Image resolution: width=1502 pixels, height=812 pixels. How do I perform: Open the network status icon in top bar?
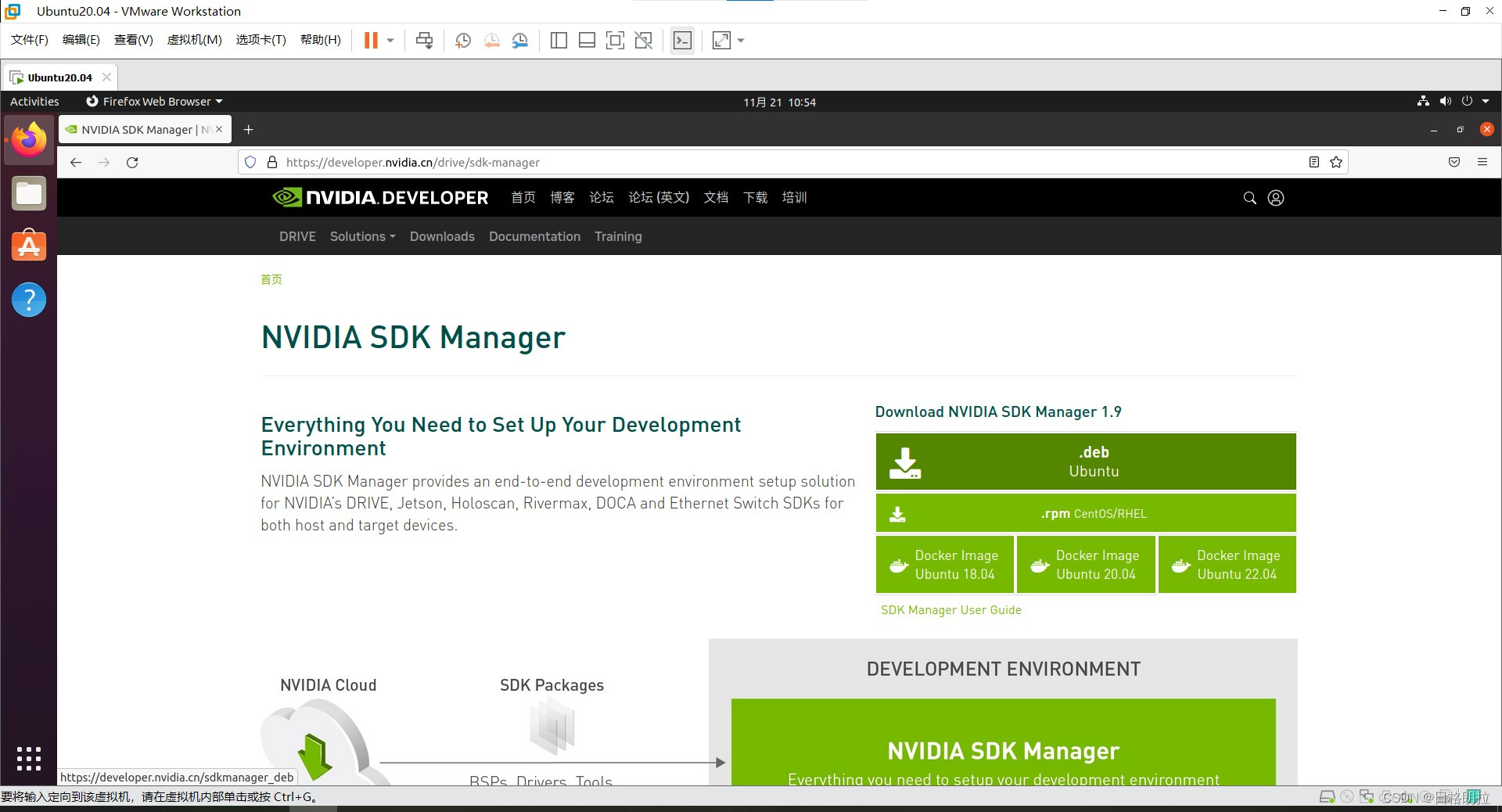pyautogui.click(x=1423, y=102)
